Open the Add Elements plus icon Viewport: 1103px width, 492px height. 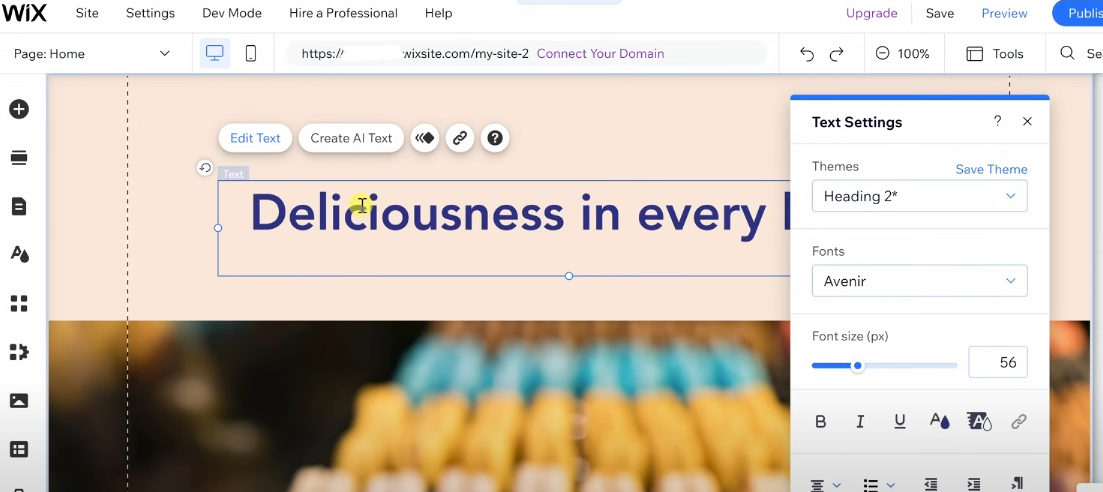19,109
